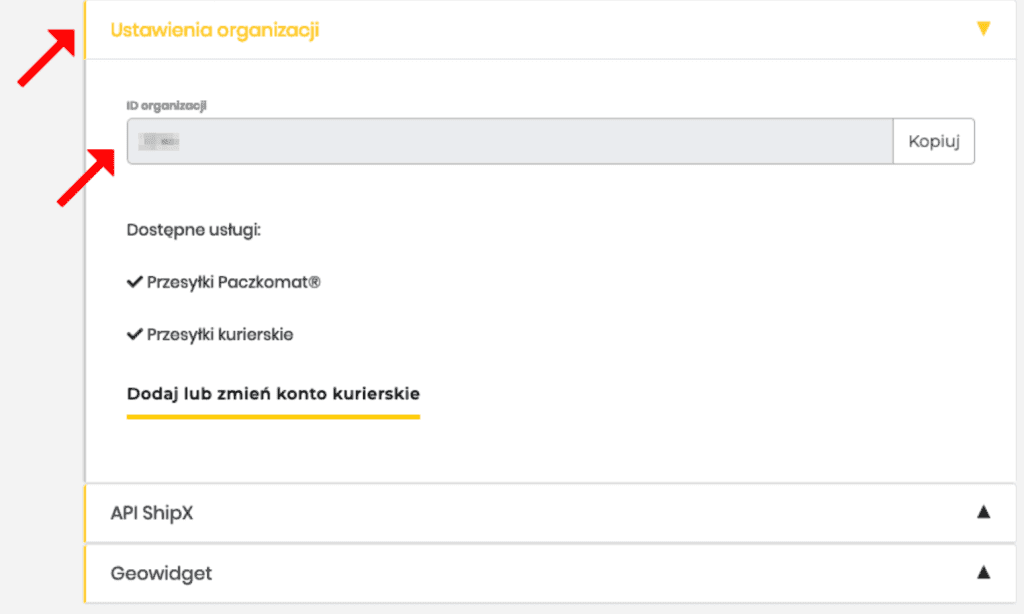Click the blurred organization ID value
Image resolution: width=1024 pixels, height=614 pixels.
[158, 142]
